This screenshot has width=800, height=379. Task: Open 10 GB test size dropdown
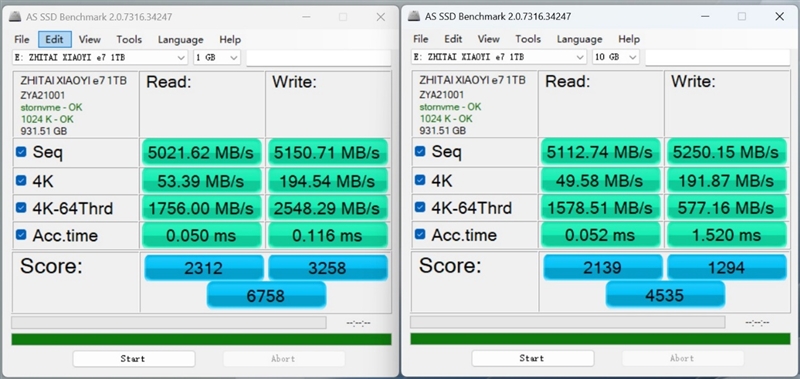point(616,57)
